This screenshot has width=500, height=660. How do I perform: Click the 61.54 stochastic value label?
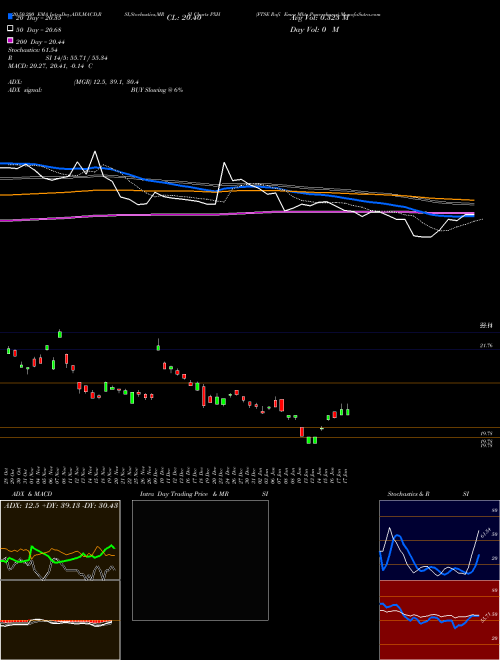tap(486, 533)
